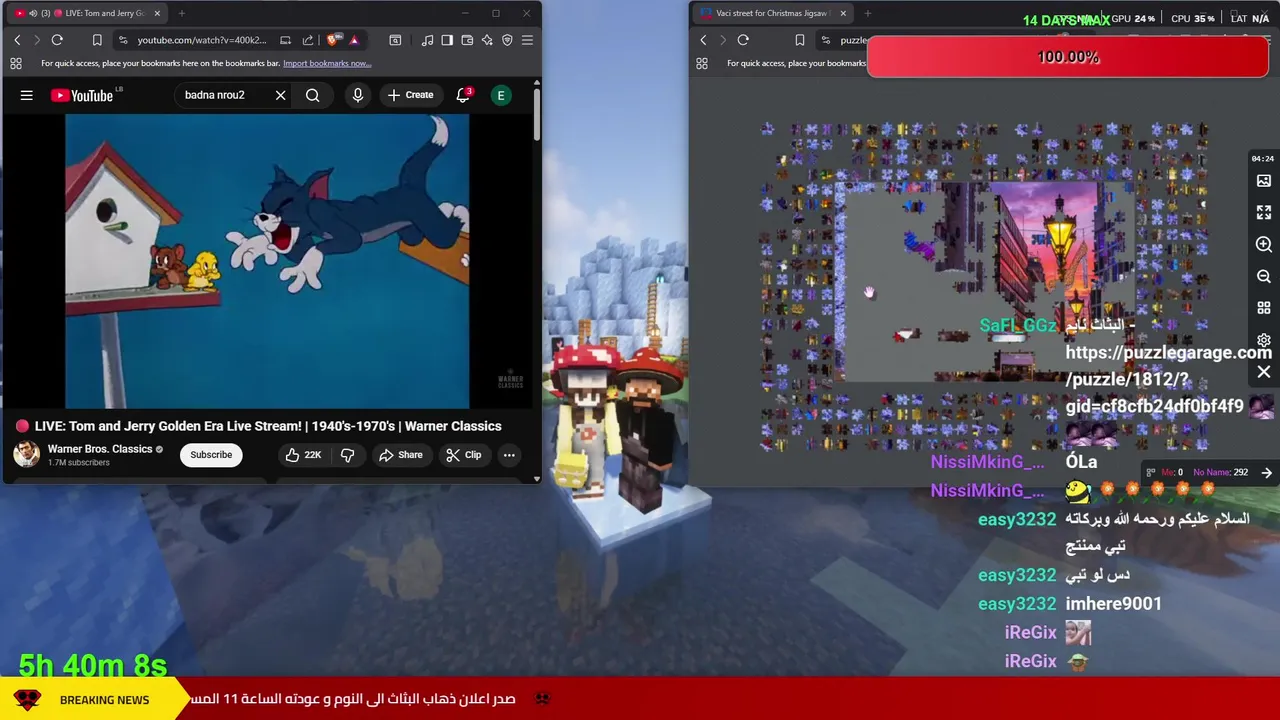The width and height of the screenshot is (1280, 720).
Task: Toggle puzzle fullscreen mode
Action: pos(1264,213)
